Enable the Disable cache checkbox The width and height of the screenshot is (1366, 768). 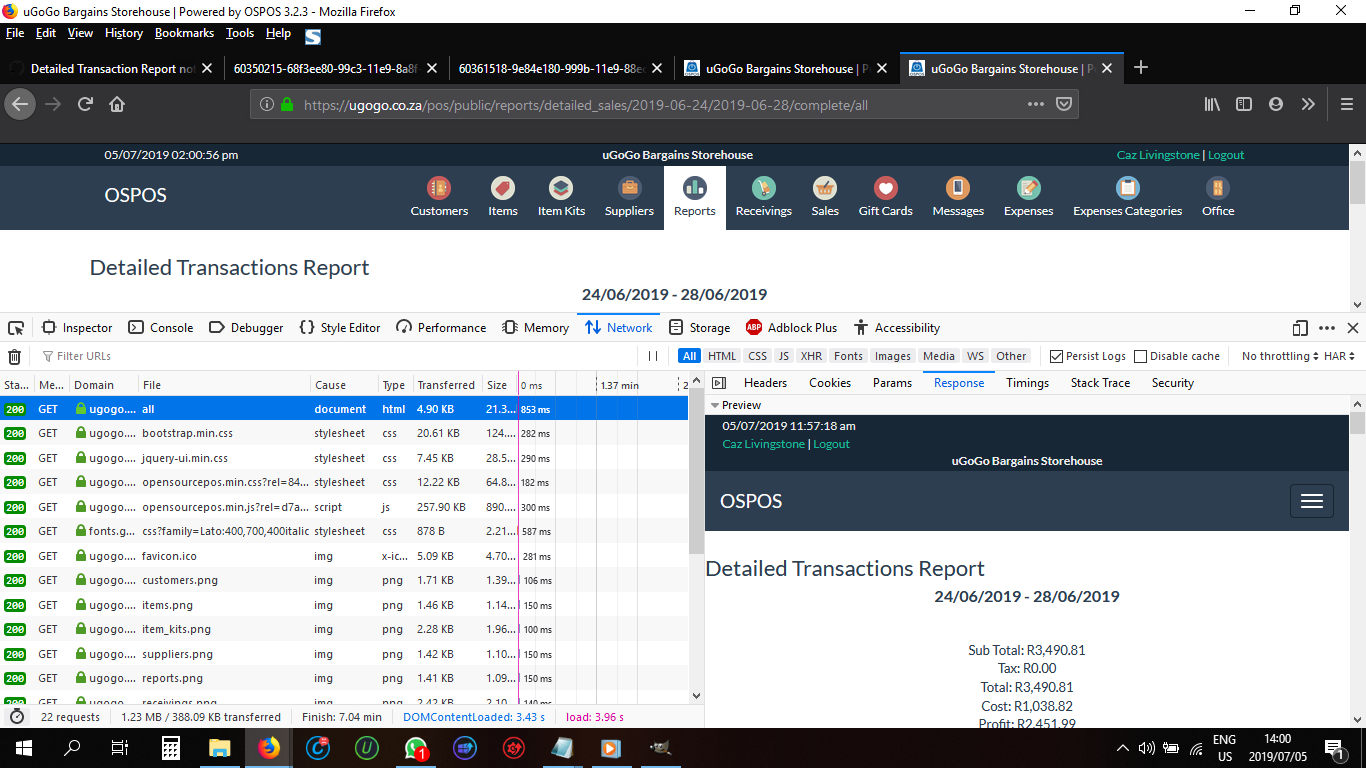pos(1139,356)
